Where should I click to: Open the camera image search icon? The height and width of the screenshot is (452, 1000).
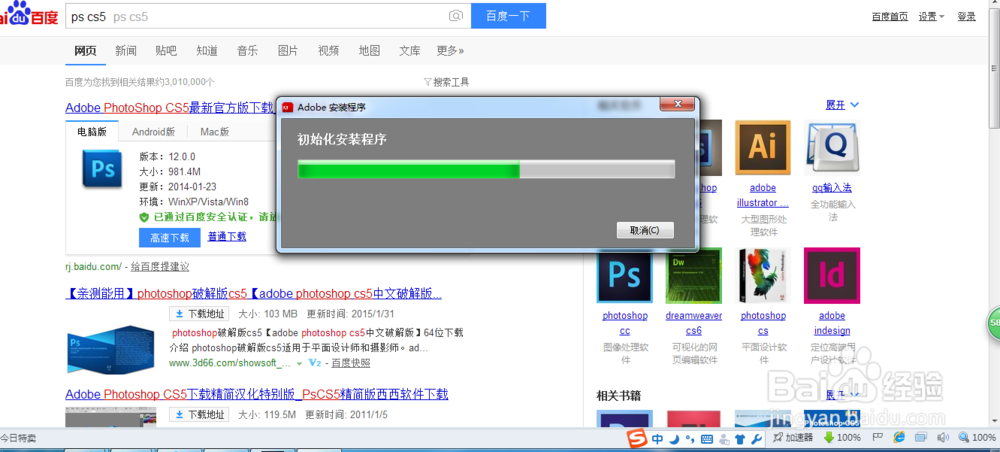coord(455,16)
